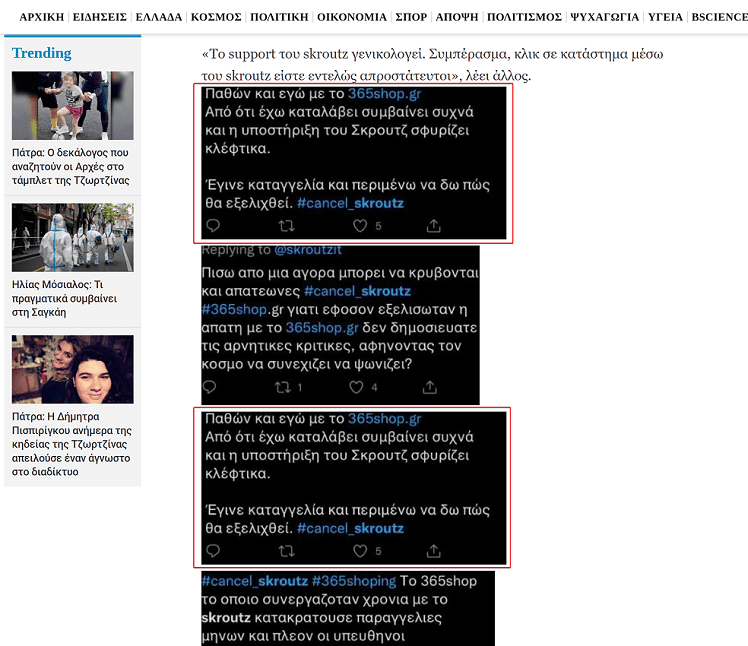Open the ΥΓΕΙΑ section
The height and width of the screenshot is (646, 748).
(x=665, y=17)
